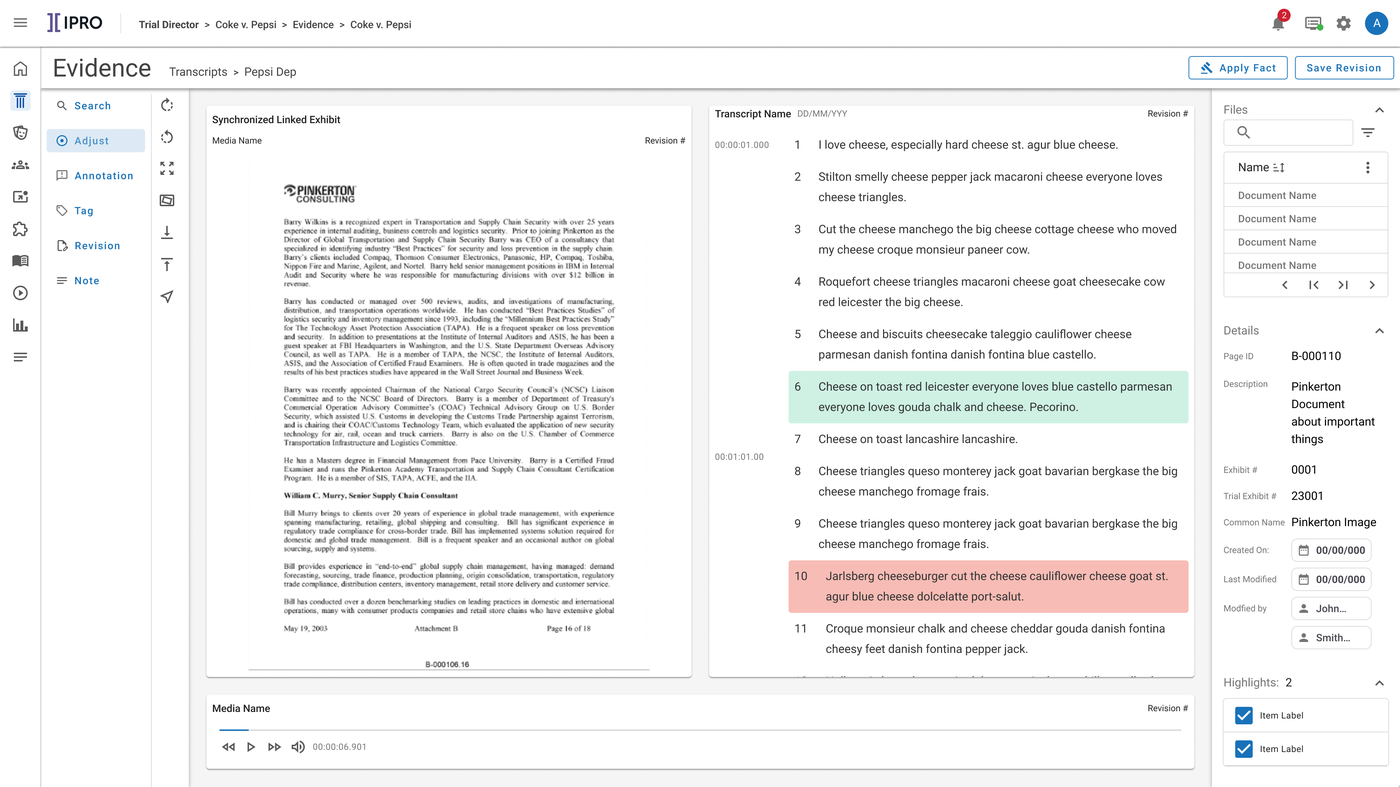The image size is (1400, 787).
Task: Click the align to top arrow icon
Action: [x=167, y=265]
